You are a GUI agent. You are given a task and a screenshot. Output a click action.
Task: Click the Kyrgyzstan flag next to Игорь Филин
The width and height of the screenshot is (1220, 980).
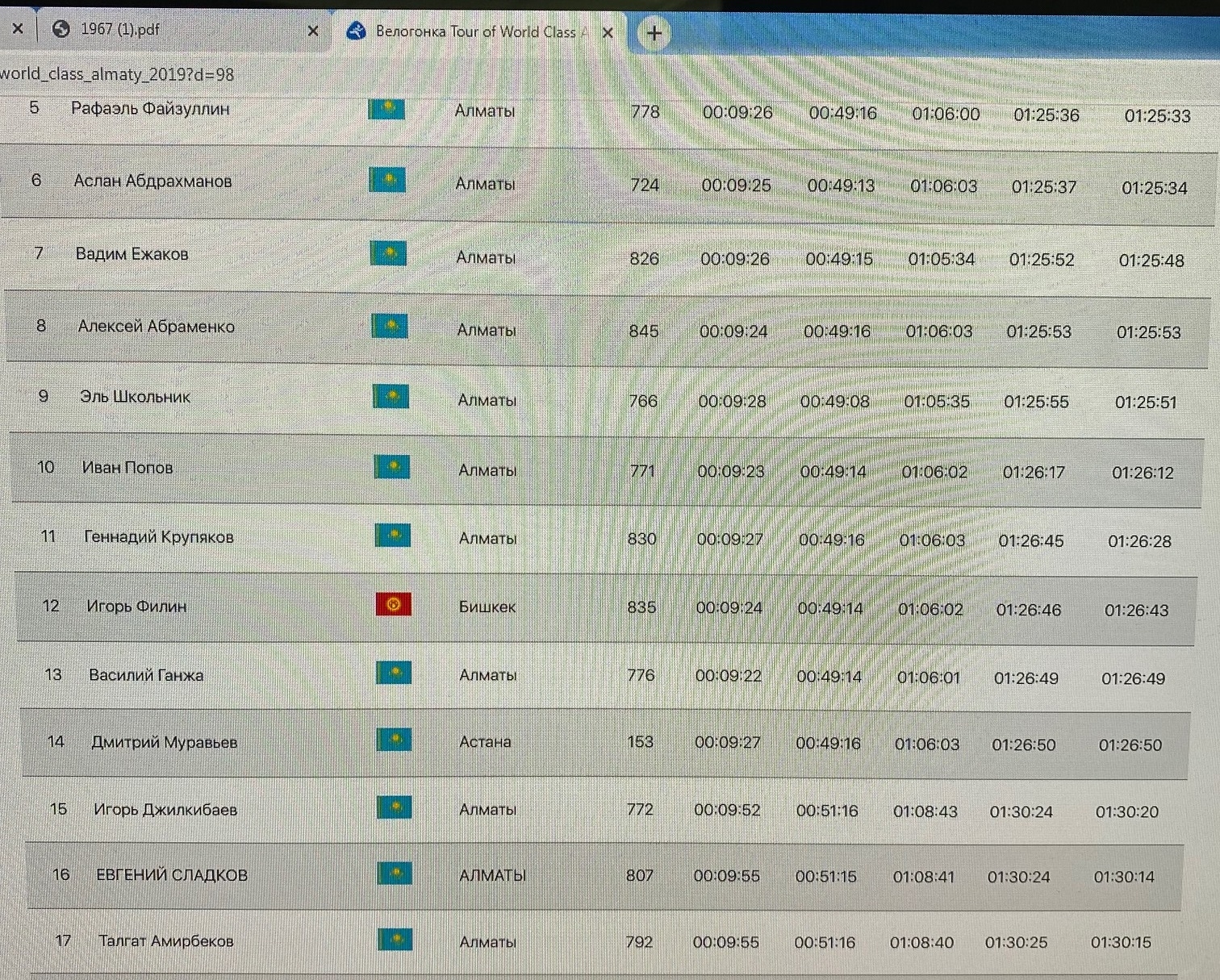click(393, 604)
